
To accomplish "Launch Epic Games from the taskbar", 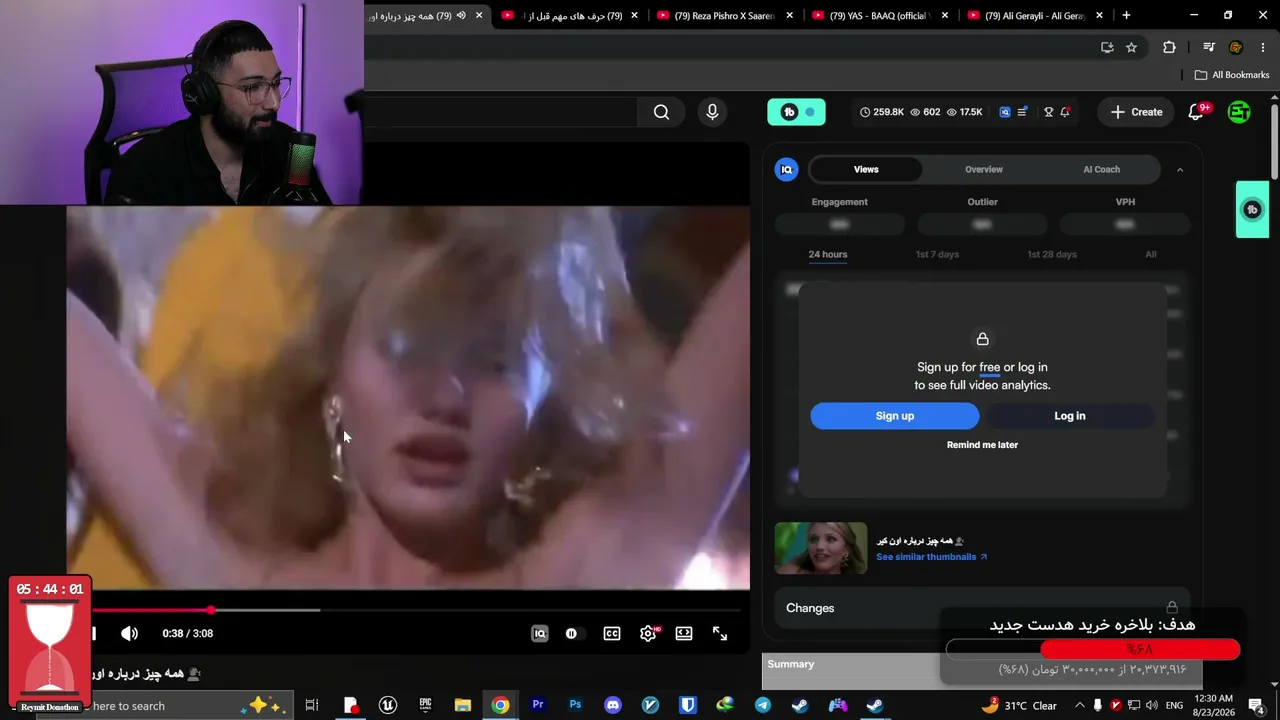I will pos(425,706).
